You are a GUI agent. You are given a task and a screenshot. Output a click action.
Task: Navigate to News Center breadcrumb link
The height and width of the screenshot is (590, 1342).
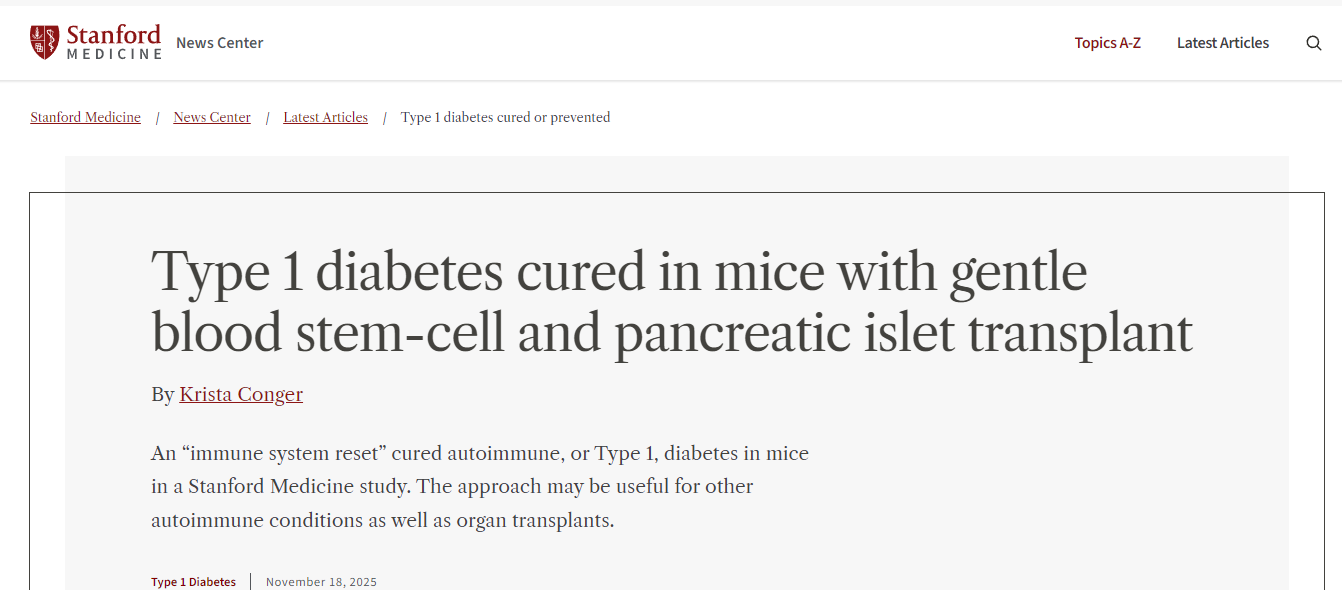click(x=212, y=118)
